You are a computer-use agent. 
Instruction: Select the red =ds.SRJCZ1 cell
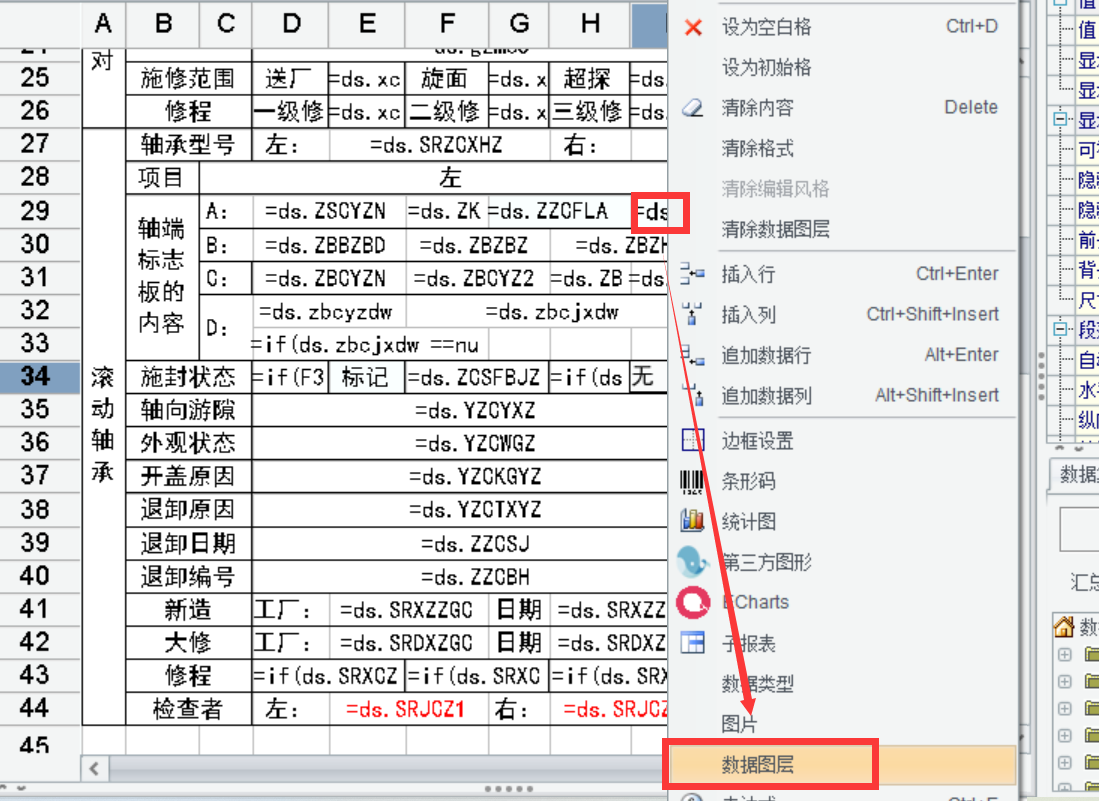[x=408, y=708]
